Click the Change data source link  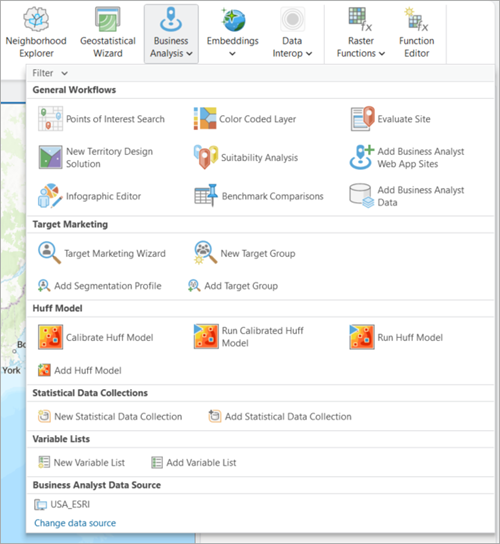[75, 523]
